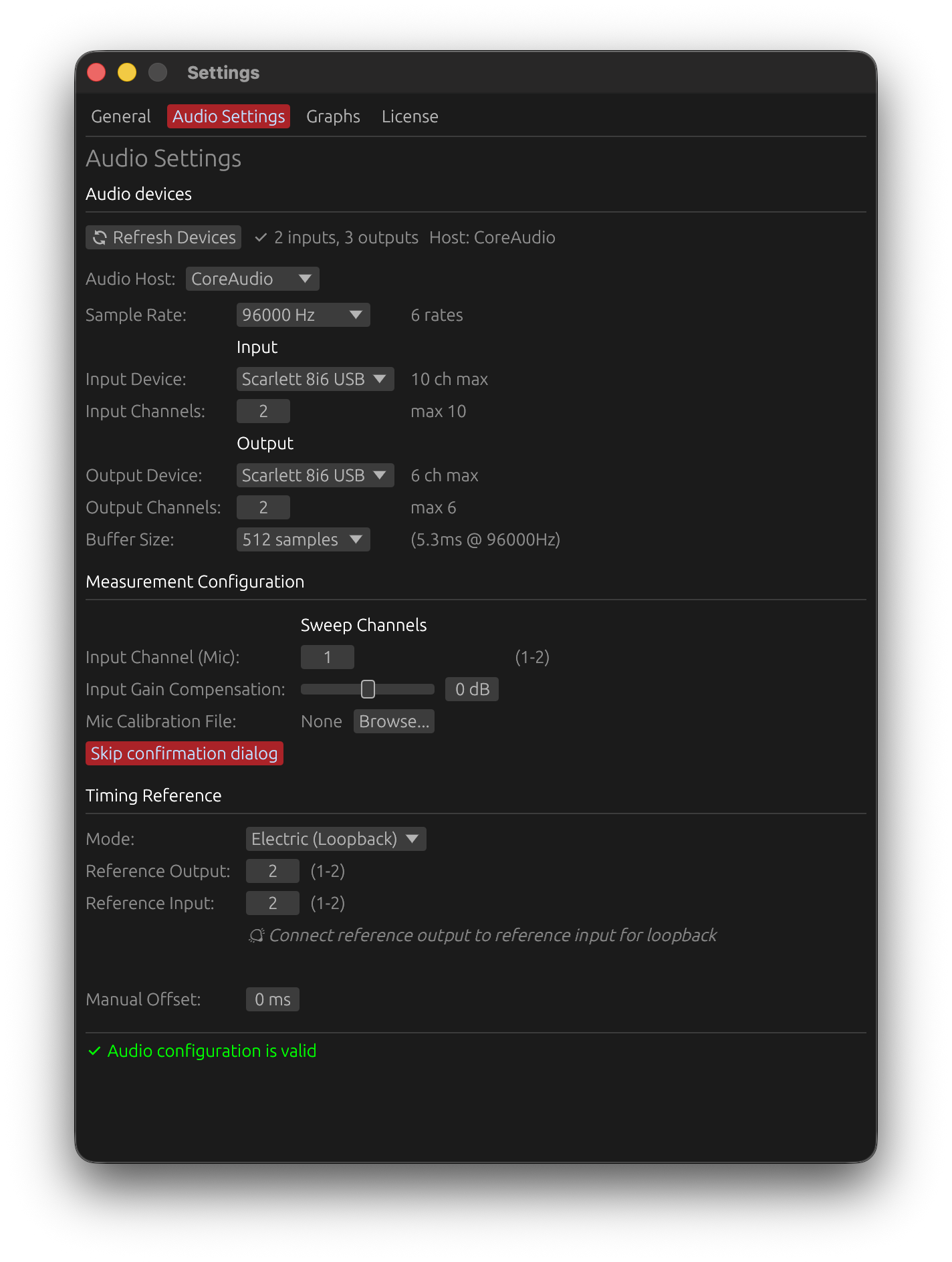Switch to the Graphs tab

pos(333,116)
